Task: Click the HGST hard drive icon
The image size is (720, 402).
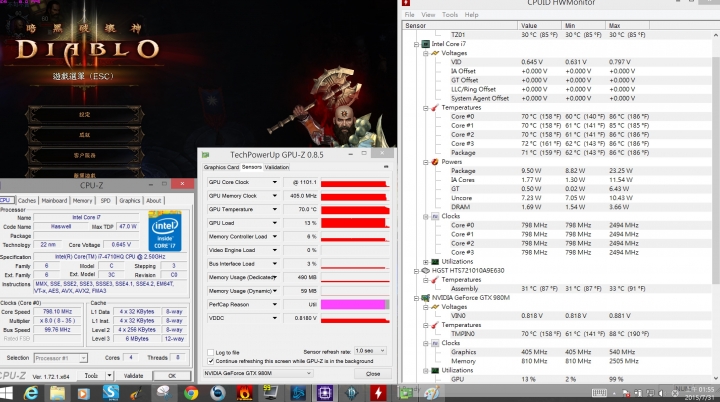Action: click(426, 271)
